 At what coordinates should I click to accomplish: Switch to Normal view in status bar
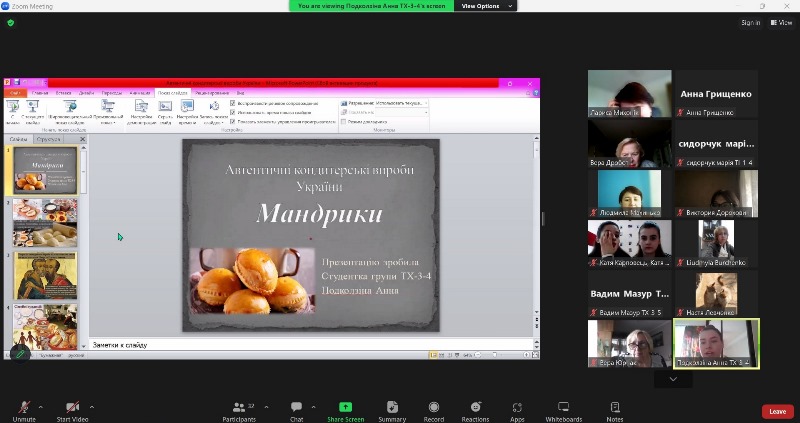point(433,355)
